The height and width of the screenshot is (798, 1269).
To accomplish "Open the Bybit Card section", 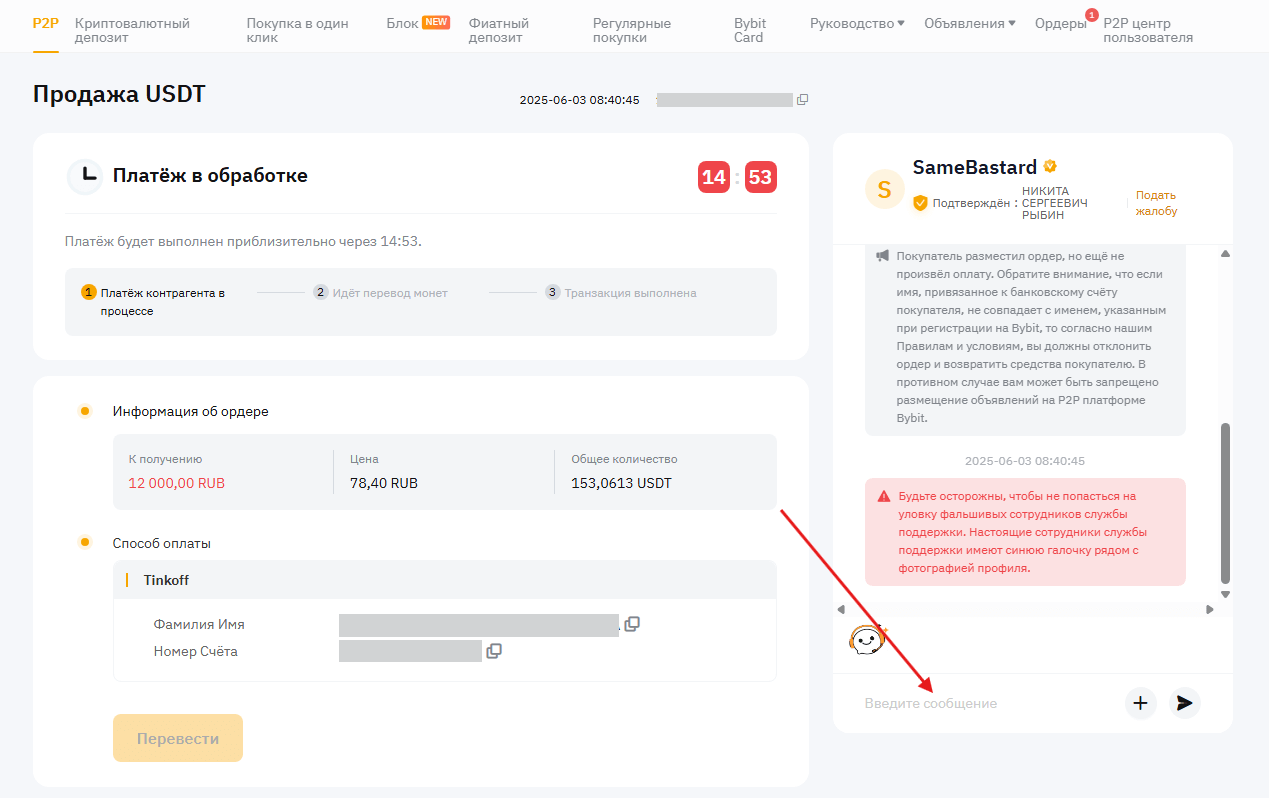I will point(750,30).
